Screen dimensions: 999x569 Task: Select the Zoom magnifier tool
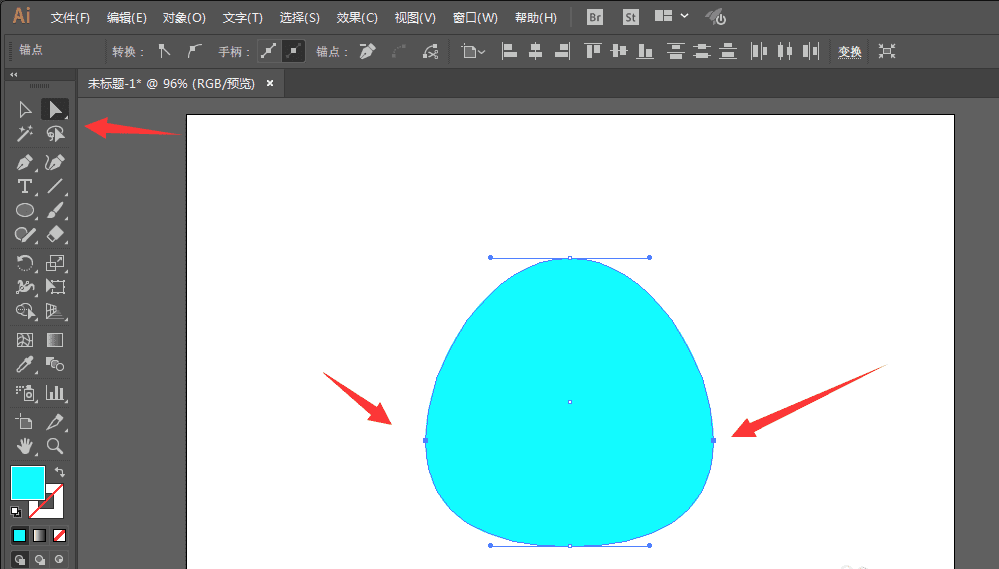pyautogui.click(x=55, y=446)
